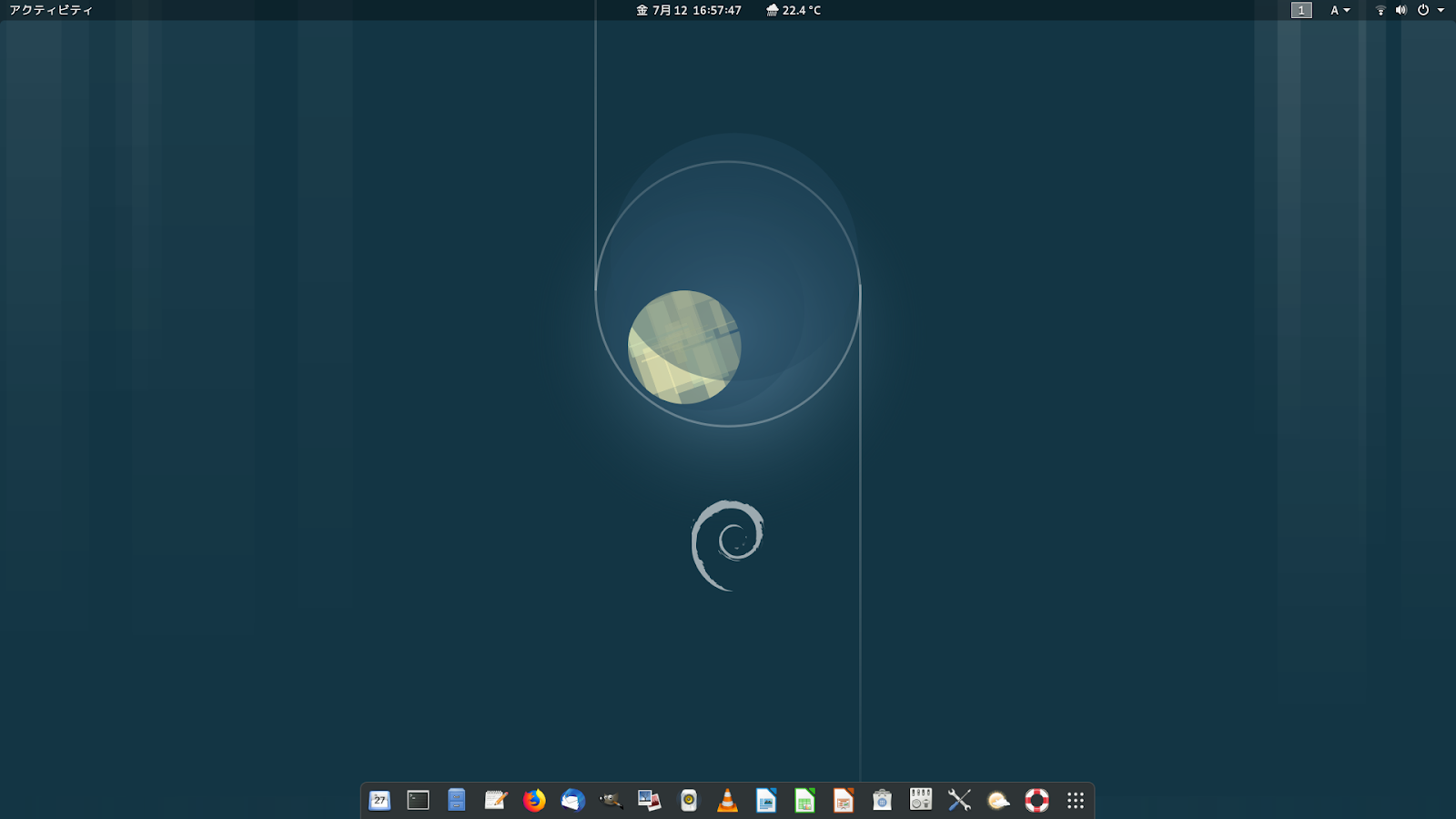Screen dimensions: 1456x819
Task: Click the power icon in the top bar
Action: pos(1423,10)
